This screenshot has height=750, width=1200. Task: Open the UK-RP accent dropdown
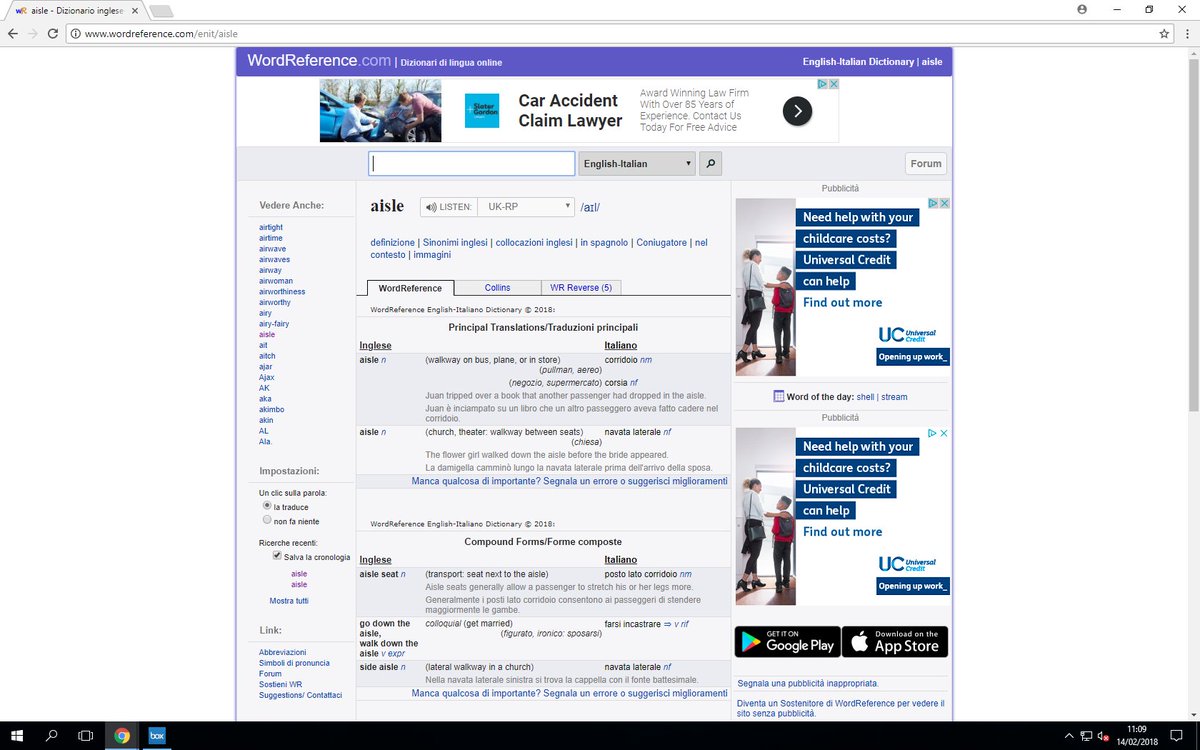point(525,207)
